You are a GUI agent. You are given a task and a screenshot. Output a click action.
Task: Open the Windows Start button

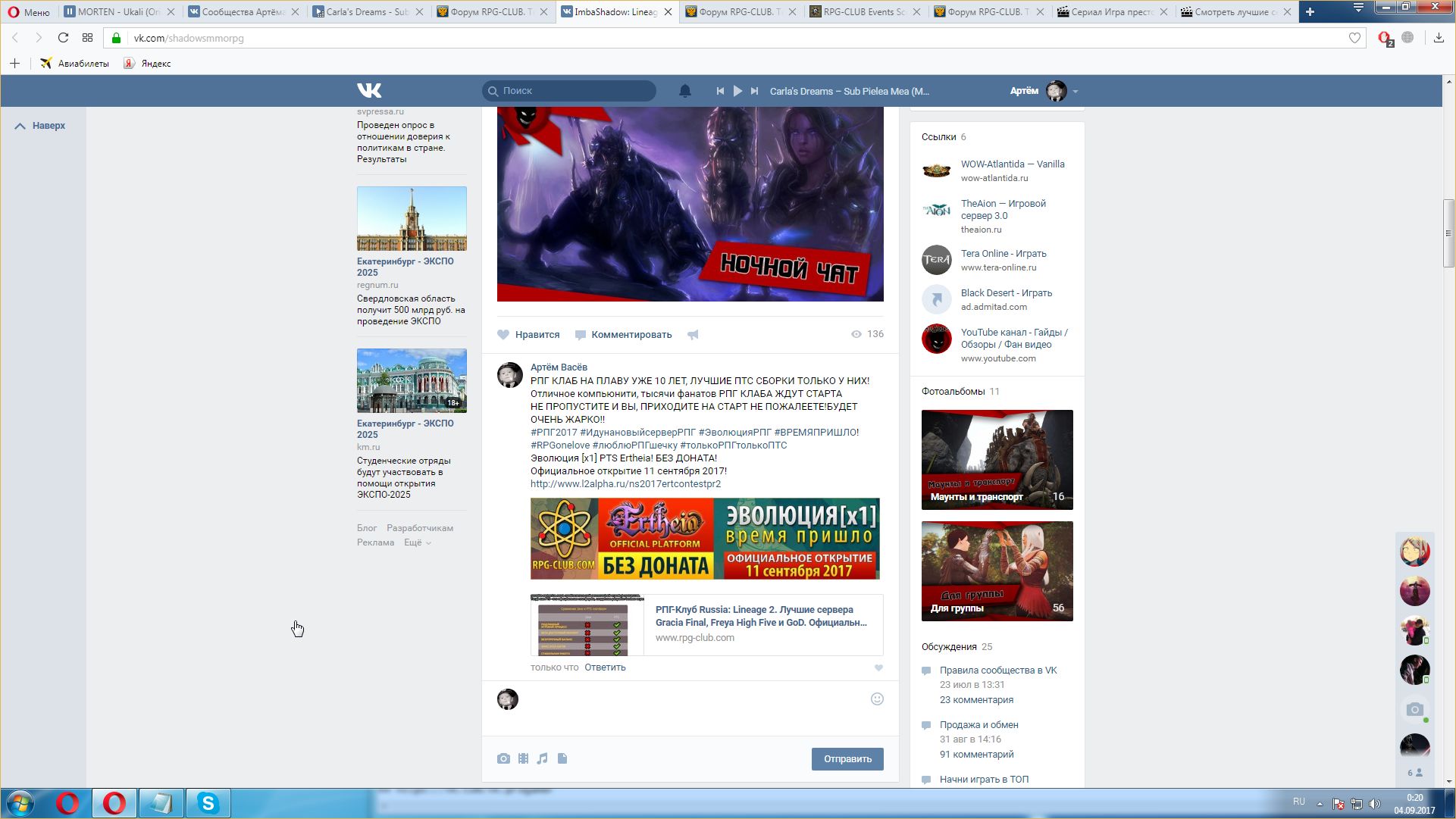coord(20,803)
